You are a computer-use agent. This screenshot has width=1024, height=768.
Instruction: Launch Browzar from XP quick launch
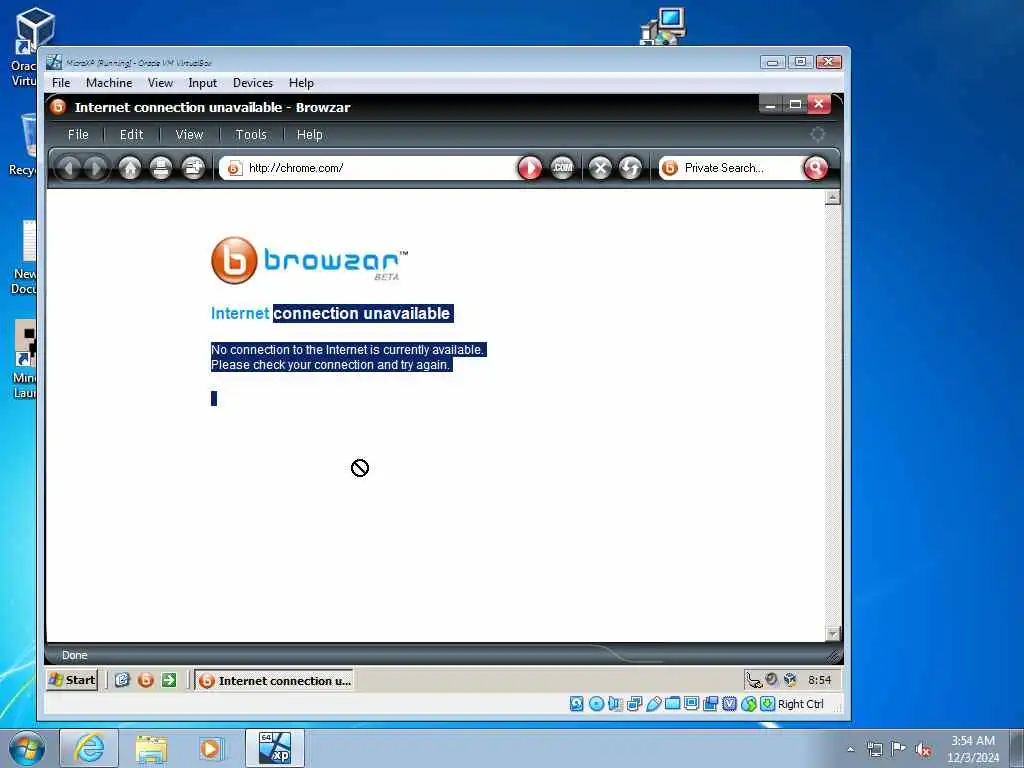pos(146,680)
